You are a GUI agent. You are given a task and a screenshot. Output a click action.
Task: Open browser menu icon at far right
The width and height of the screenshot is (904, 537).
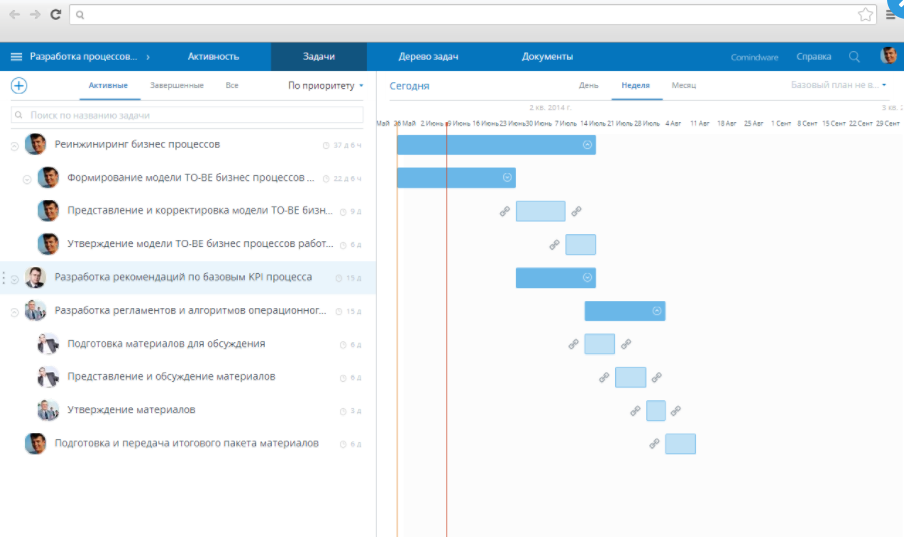click(x=891, y=15)
